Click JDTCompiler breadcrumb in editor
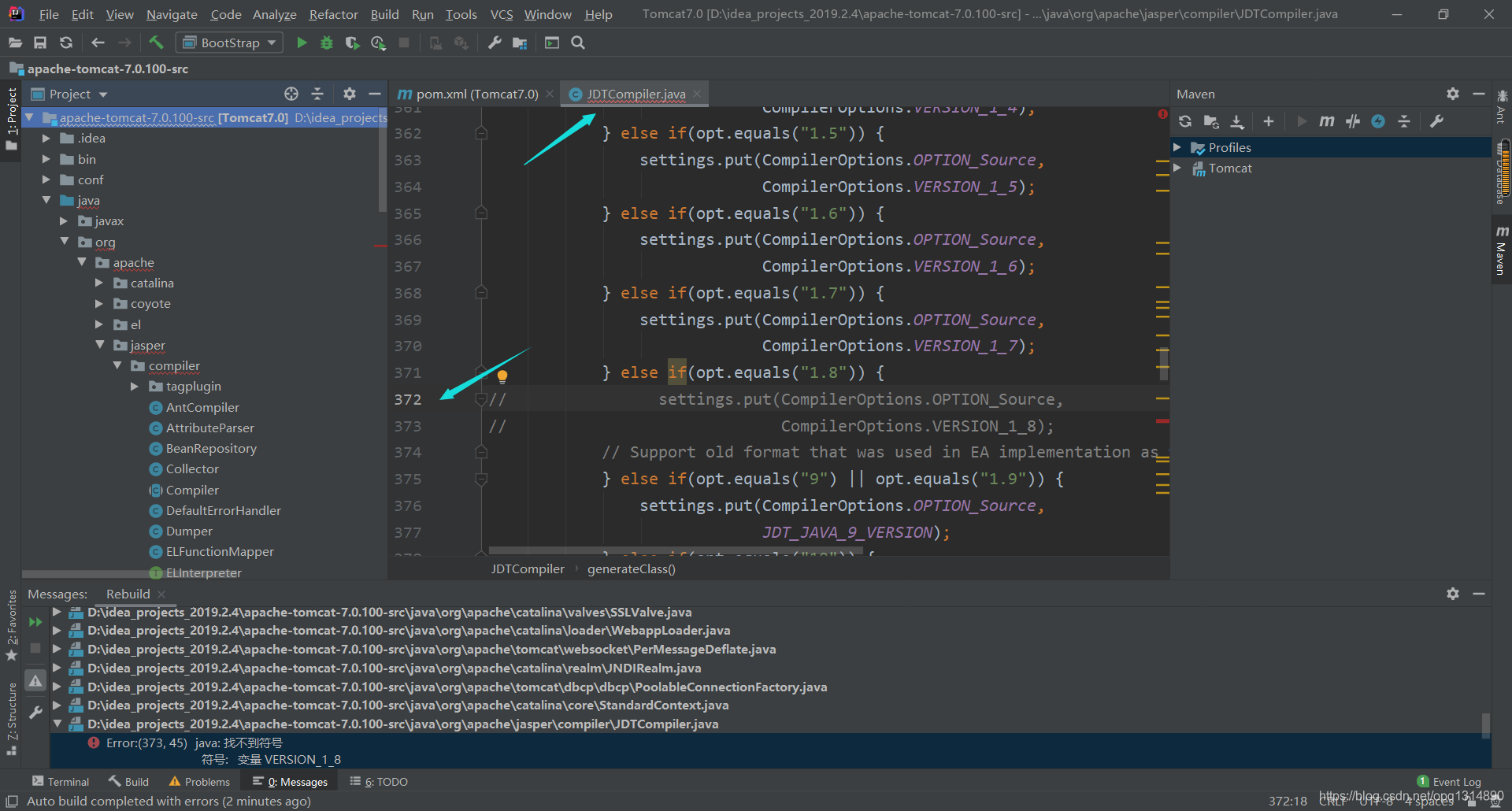The height and width of the screenshot is (811, 1512). [528, 568]
